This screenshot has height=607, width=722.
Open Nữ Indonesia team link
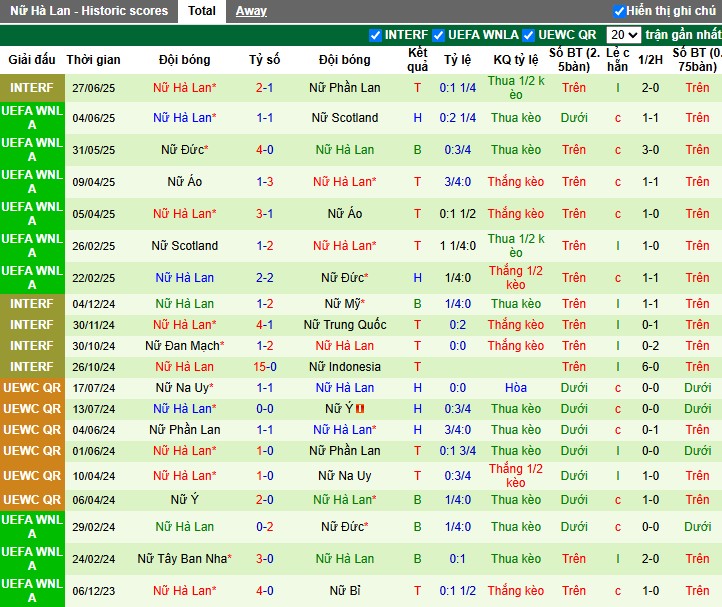click(x=344, y=367)
